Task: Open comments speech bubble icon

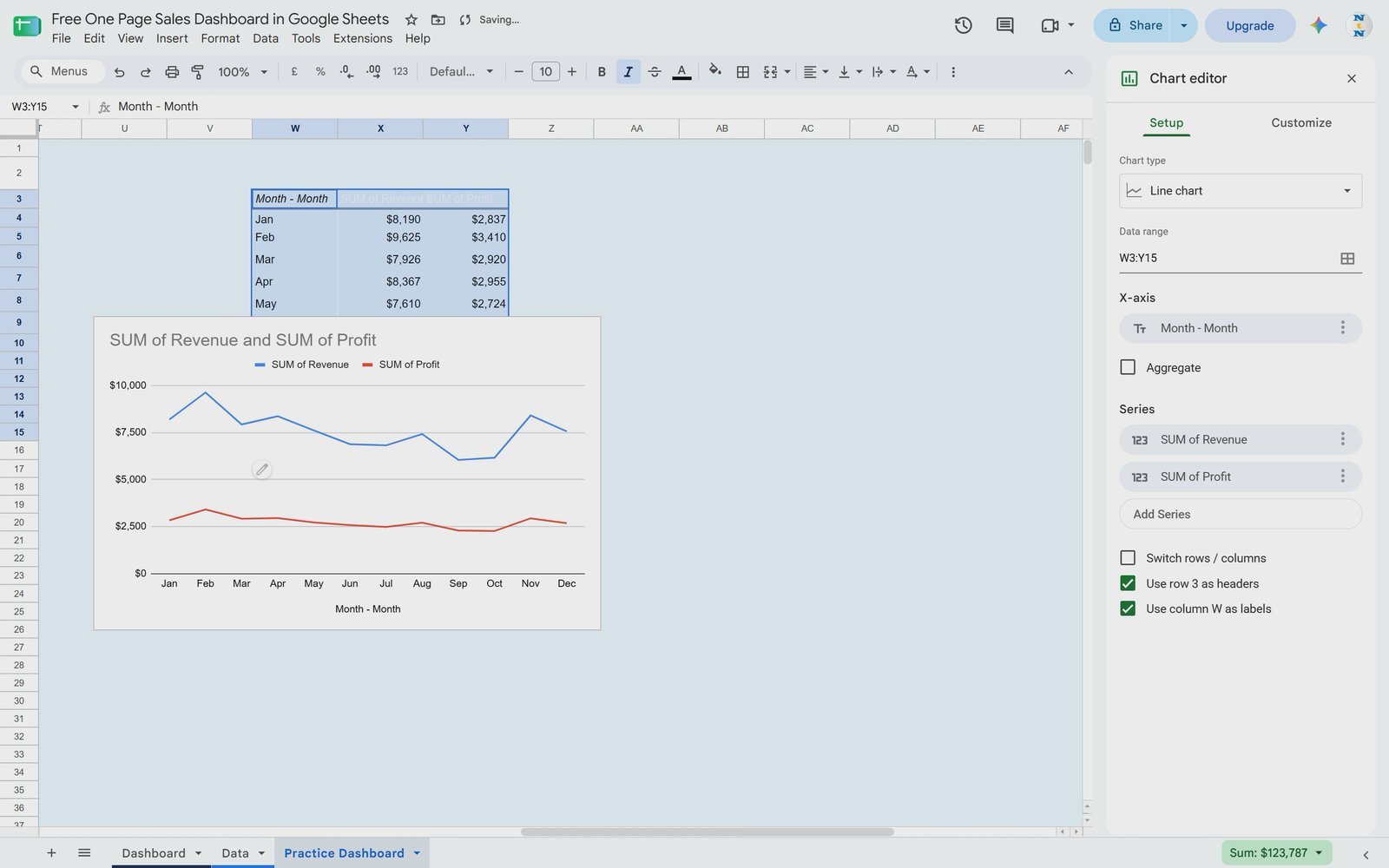Action: 1004,25
